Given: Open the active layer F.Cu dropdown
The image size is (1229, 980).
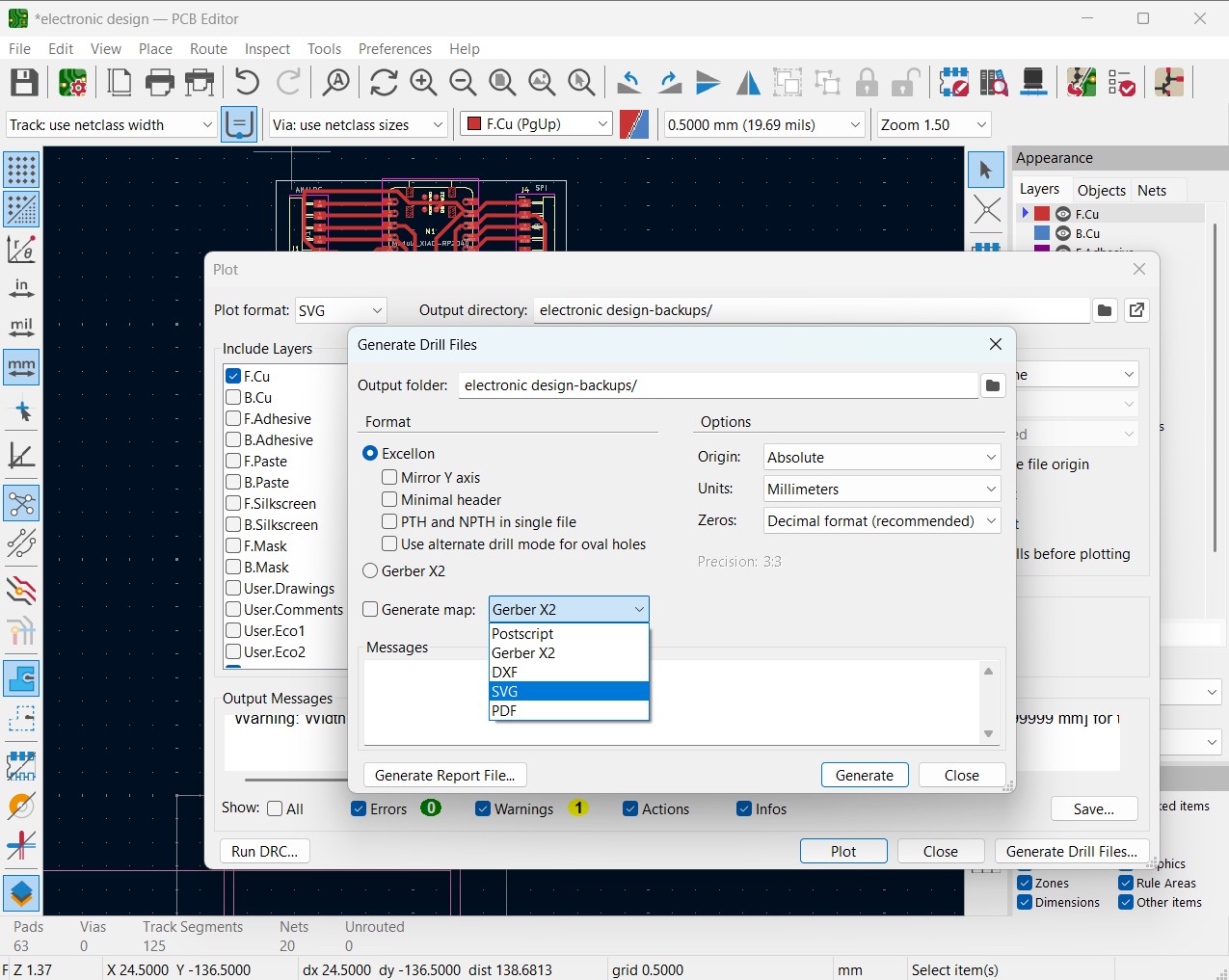Looking at the screenshot, I should click(536, 124).
